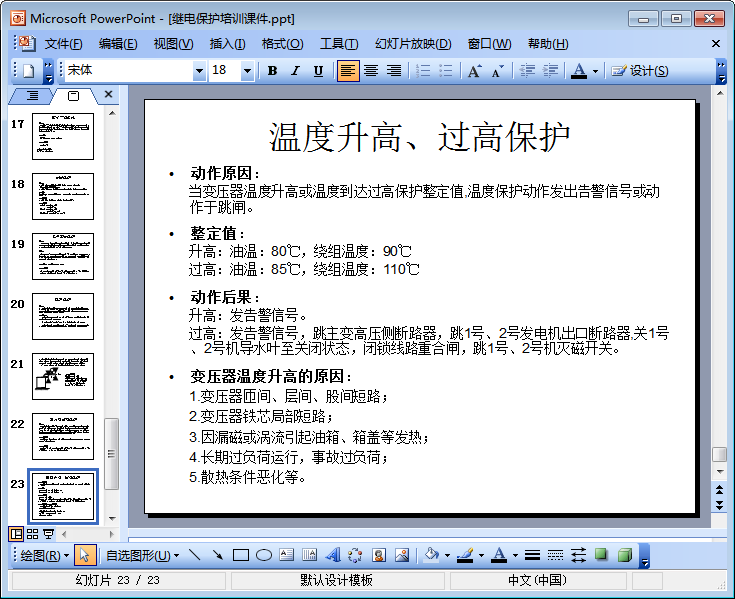Open the 幻灯片放映 (Slide Show) menu
Screen dimensions: 735x599
[413, 44]
